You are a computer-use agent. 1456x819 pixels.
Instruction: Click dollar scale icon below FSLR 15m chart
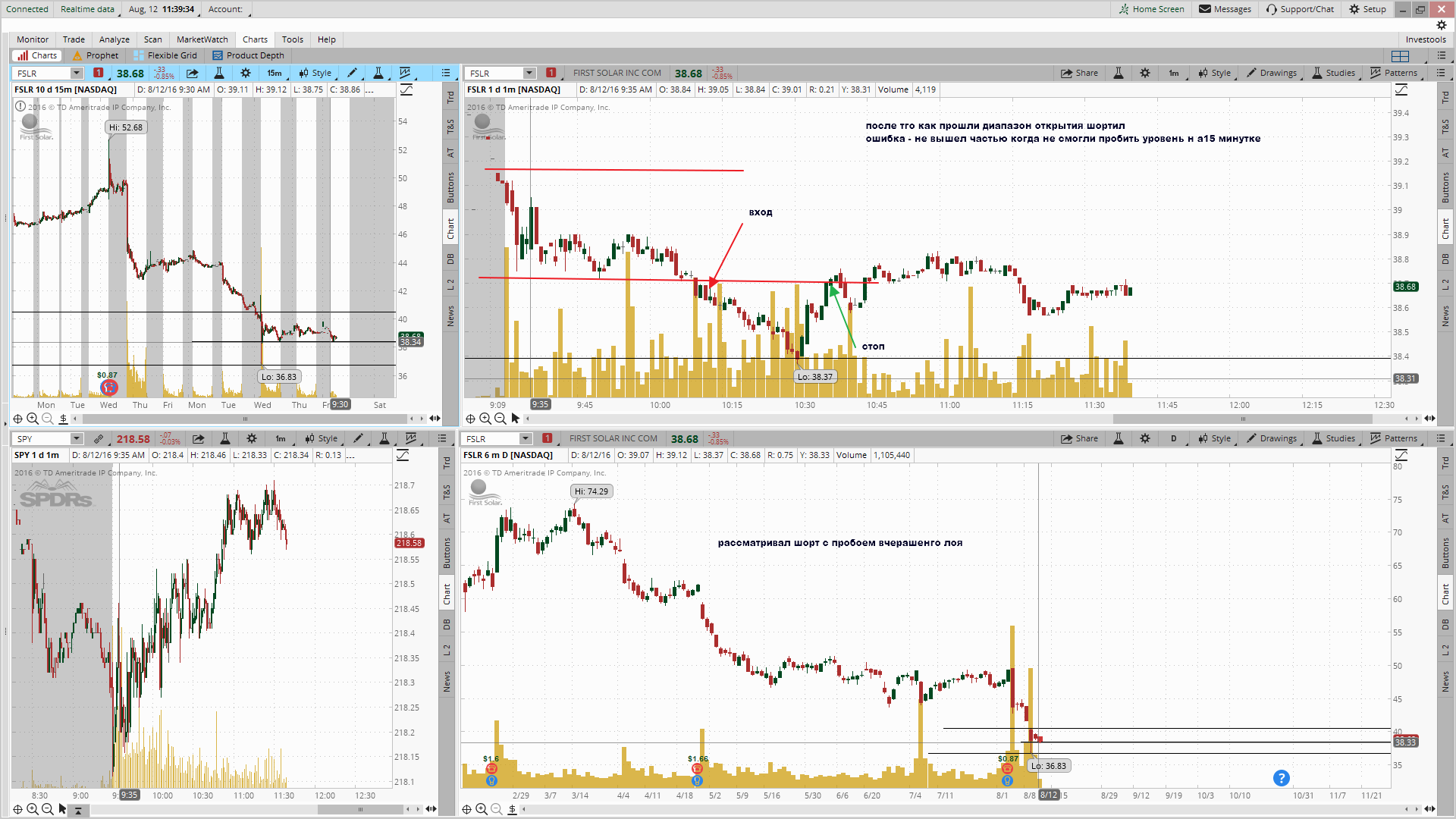tap(63, 419)
